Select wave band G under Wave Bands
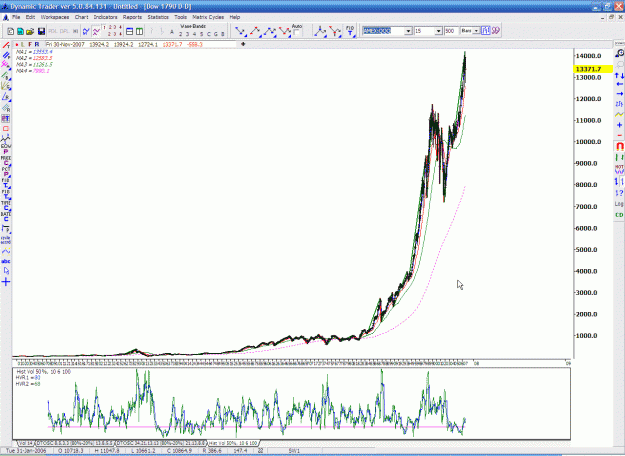The image size is (625, 456). [x=216, y=34]
